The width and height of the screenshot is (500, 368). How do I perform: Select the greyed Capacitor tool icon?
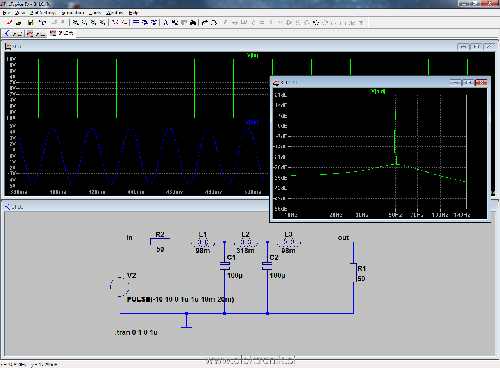[x=262, y=23]
